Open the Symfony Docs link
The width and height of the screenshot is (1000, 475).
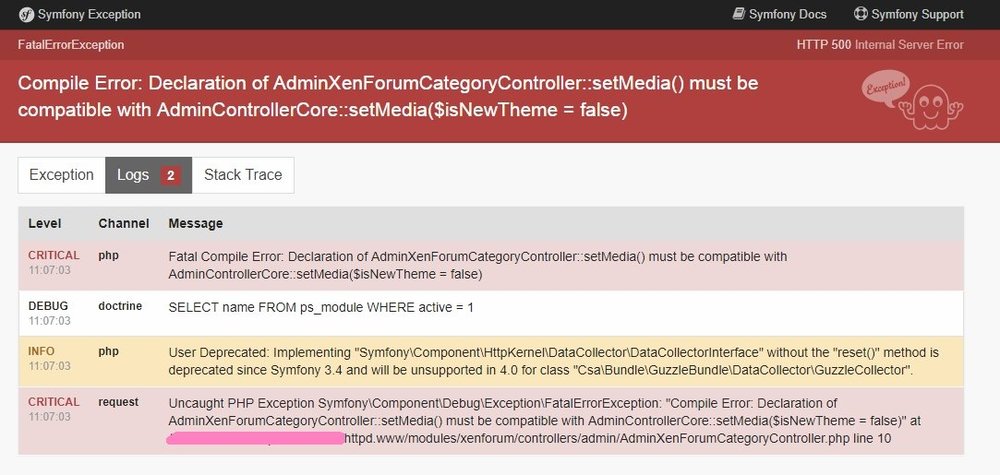(779, 14)
